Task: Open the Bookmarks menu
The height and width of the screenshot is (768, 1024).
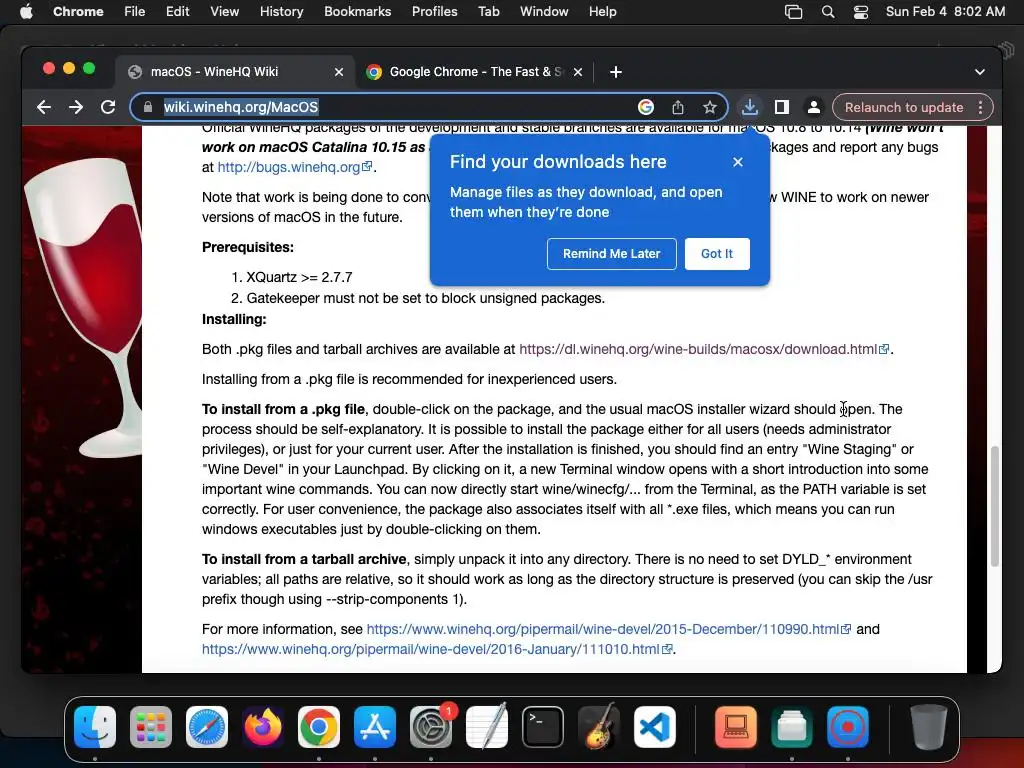Action: [357, 12]
